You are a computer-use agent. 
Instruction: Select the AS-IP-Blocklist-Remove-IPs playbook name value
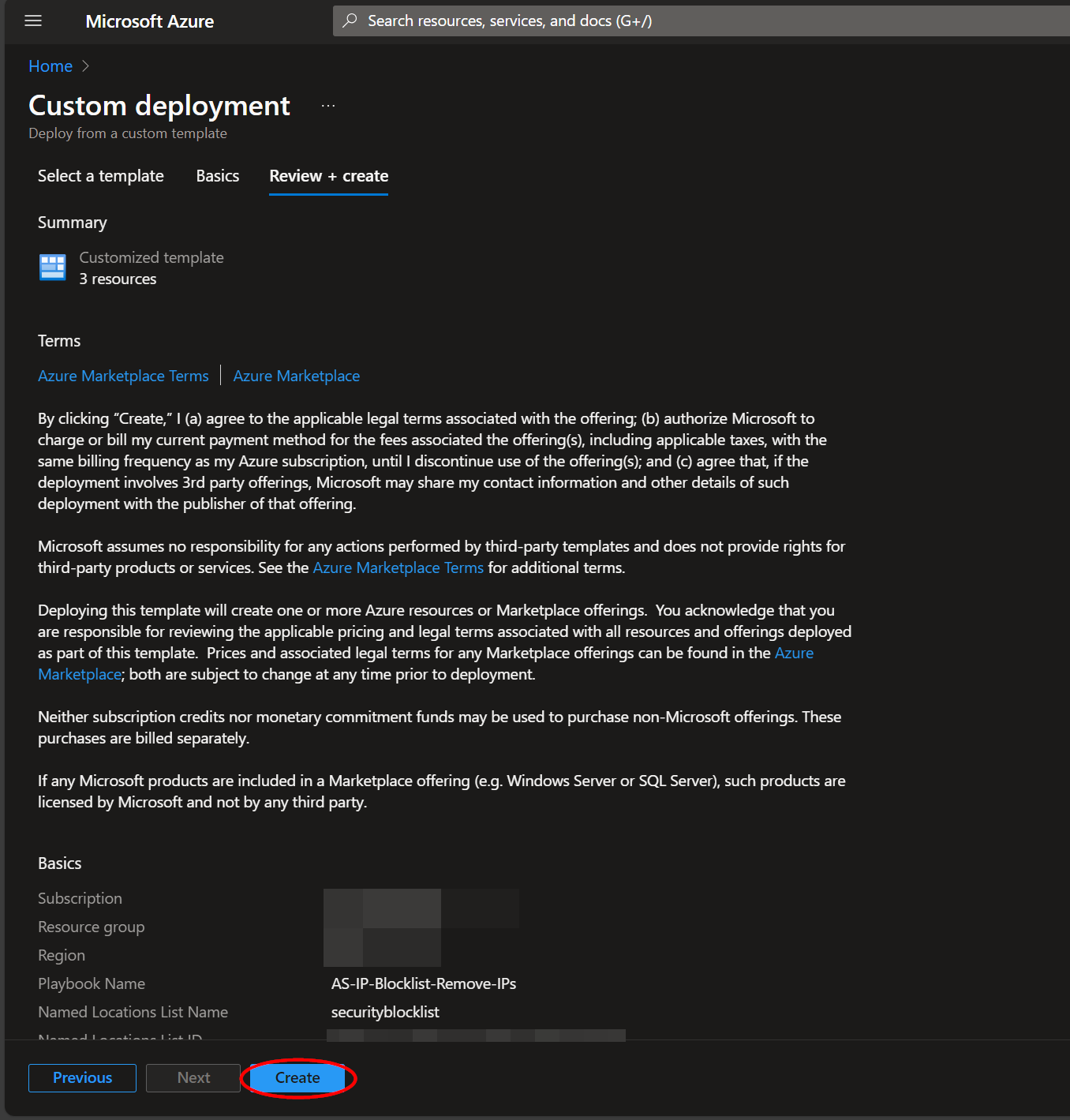pos(424,983)
